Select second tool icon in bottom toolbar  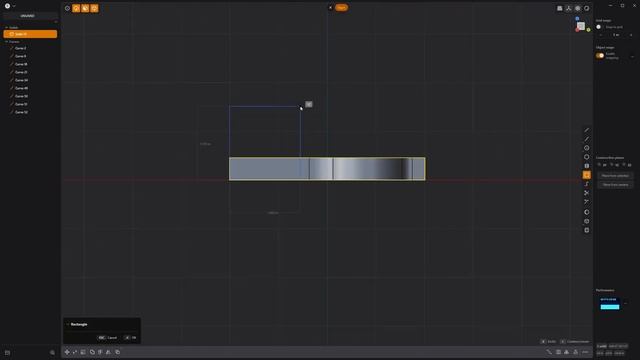click(75, 352)
